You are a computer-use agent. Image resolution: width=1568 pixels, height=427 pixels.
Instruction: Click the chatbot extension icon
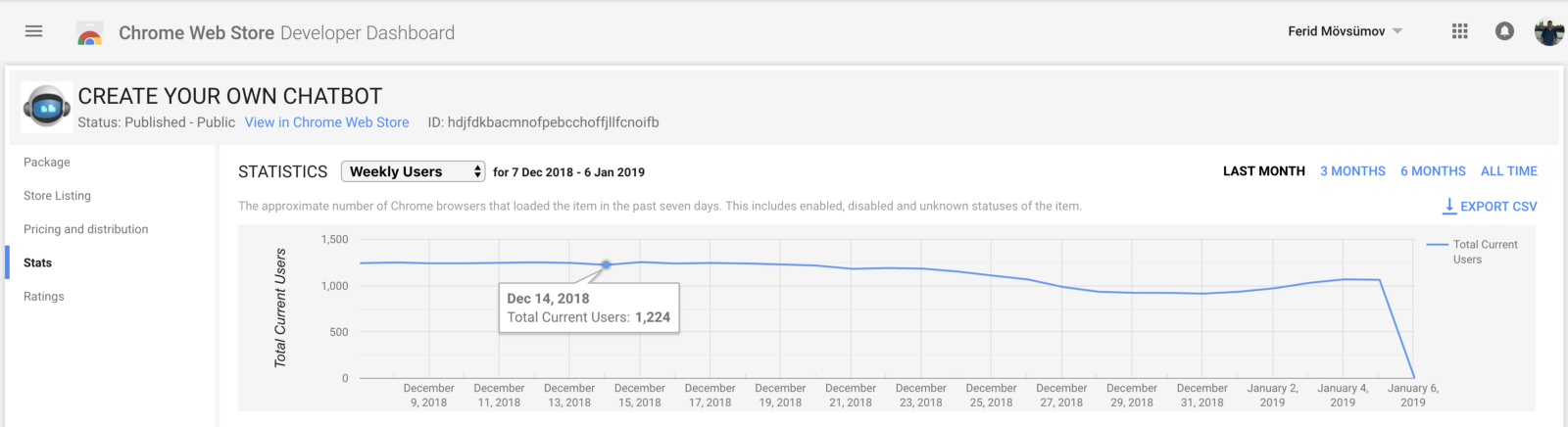(46, 107)
